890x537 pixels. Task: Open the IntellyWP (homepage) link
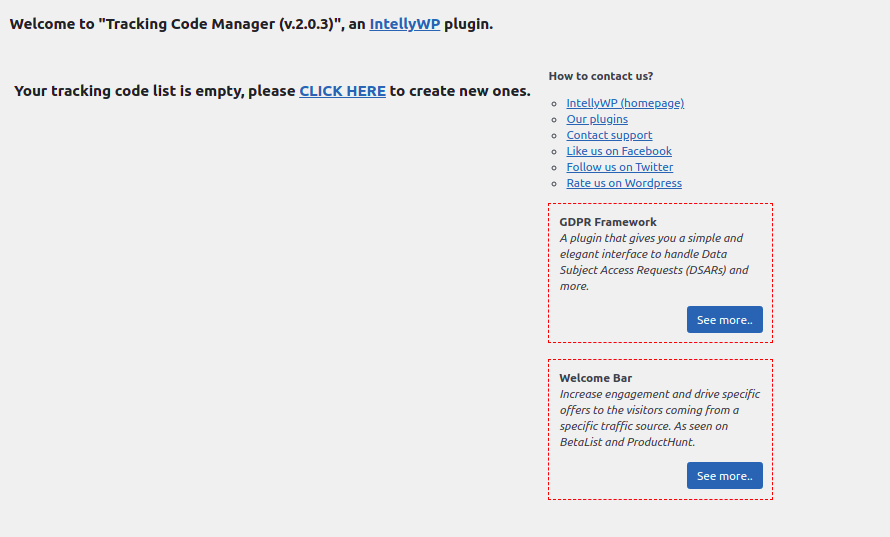pos(625,103)
